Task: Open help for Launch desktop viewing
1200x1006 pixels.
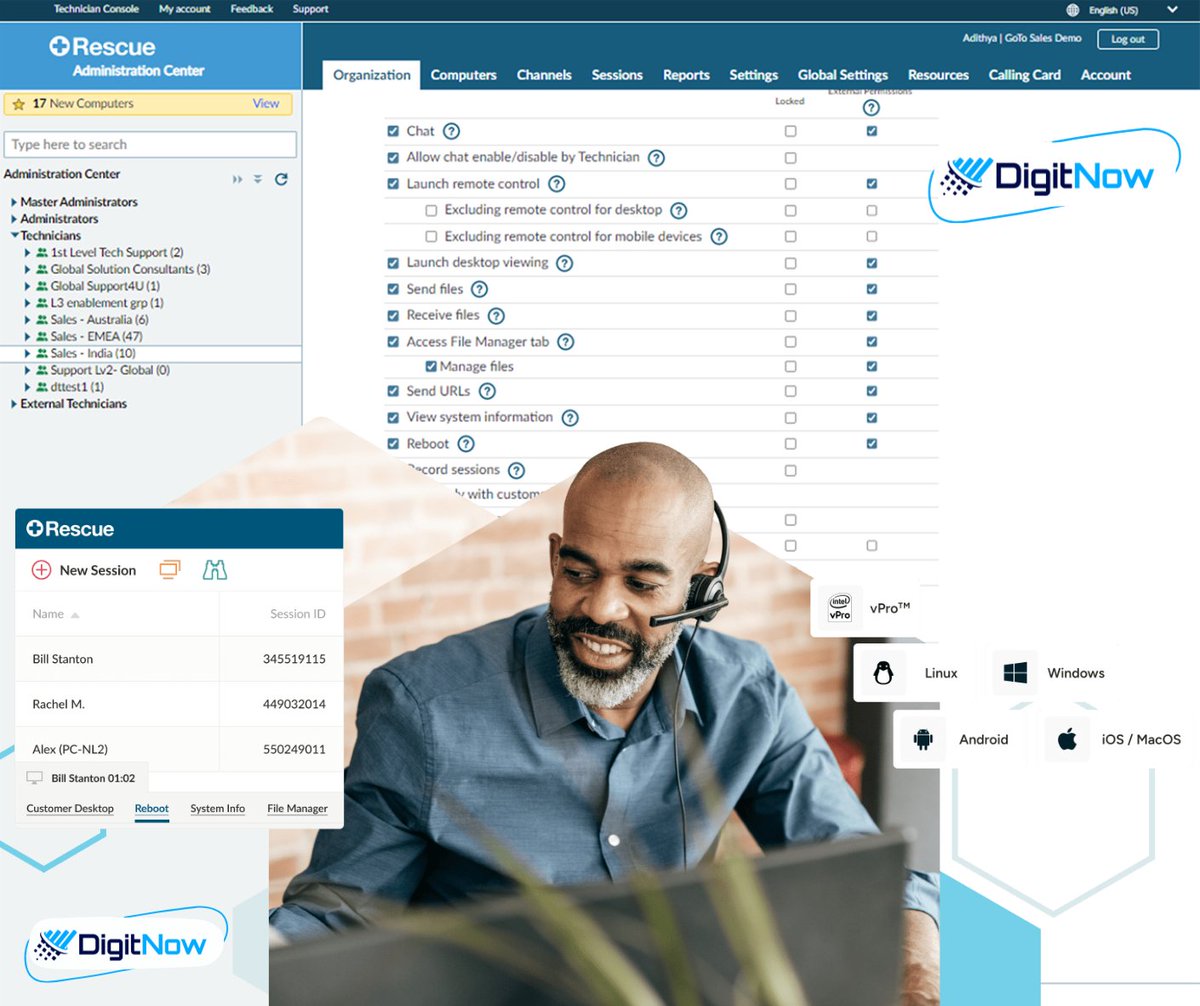Action: [564, 263]
